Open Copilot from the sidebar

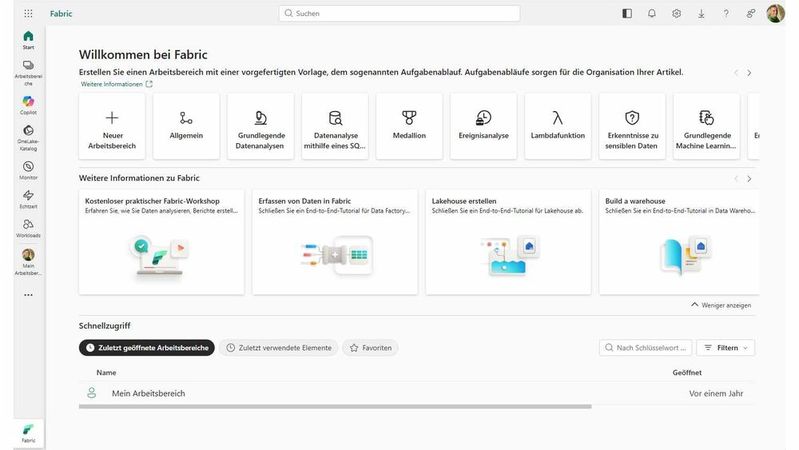(x=28, y=104)
